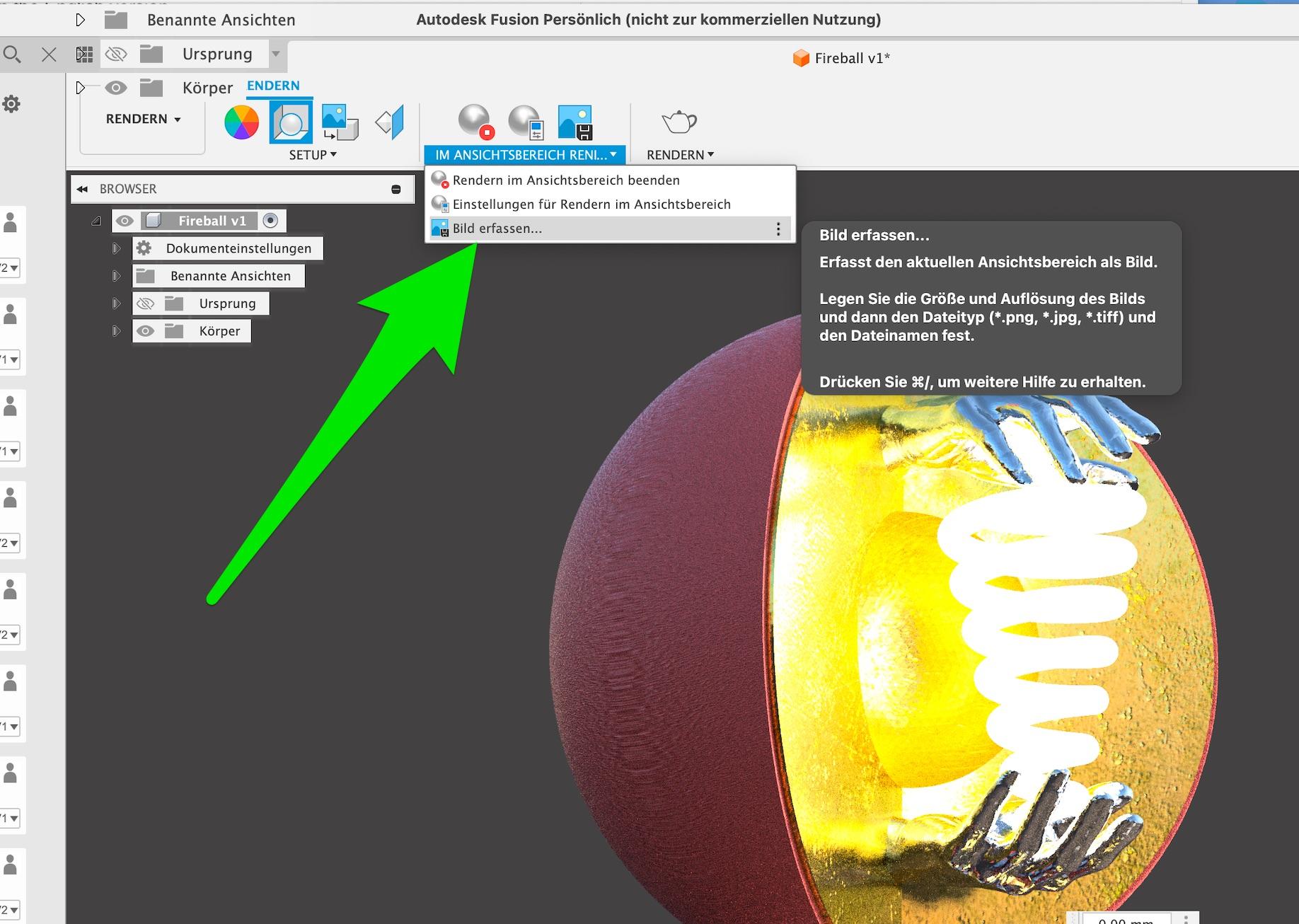The width and height of the screenshot is (1299, 924).
Task: Stop in-canvas render sphere icon
Action: coord(475,122)
